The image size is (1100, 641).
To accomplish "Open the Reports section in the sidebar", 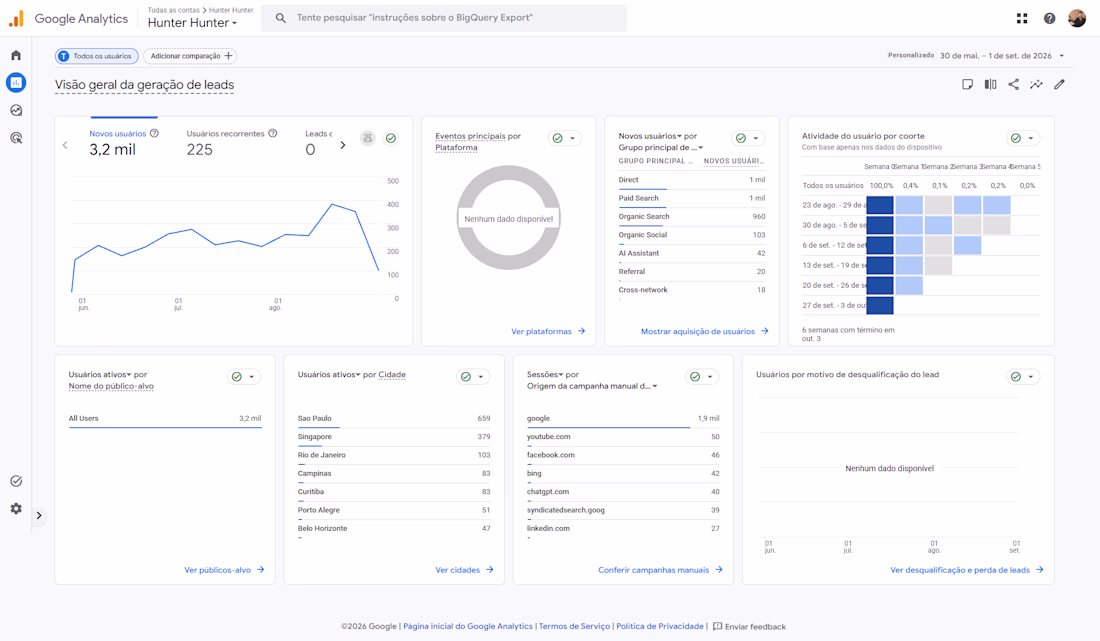I will click(16, 83).
